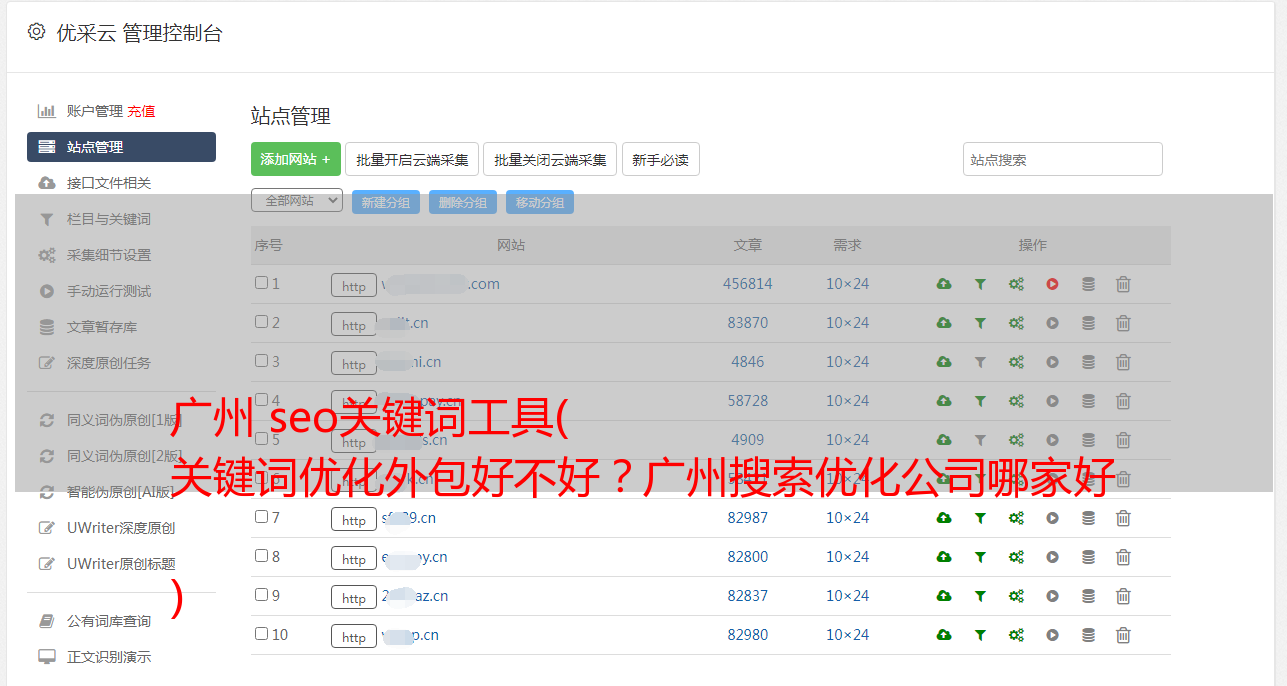Go to 栏目与关键词 in sidebar
This screenshot has height=686, width=1287.
109,219
